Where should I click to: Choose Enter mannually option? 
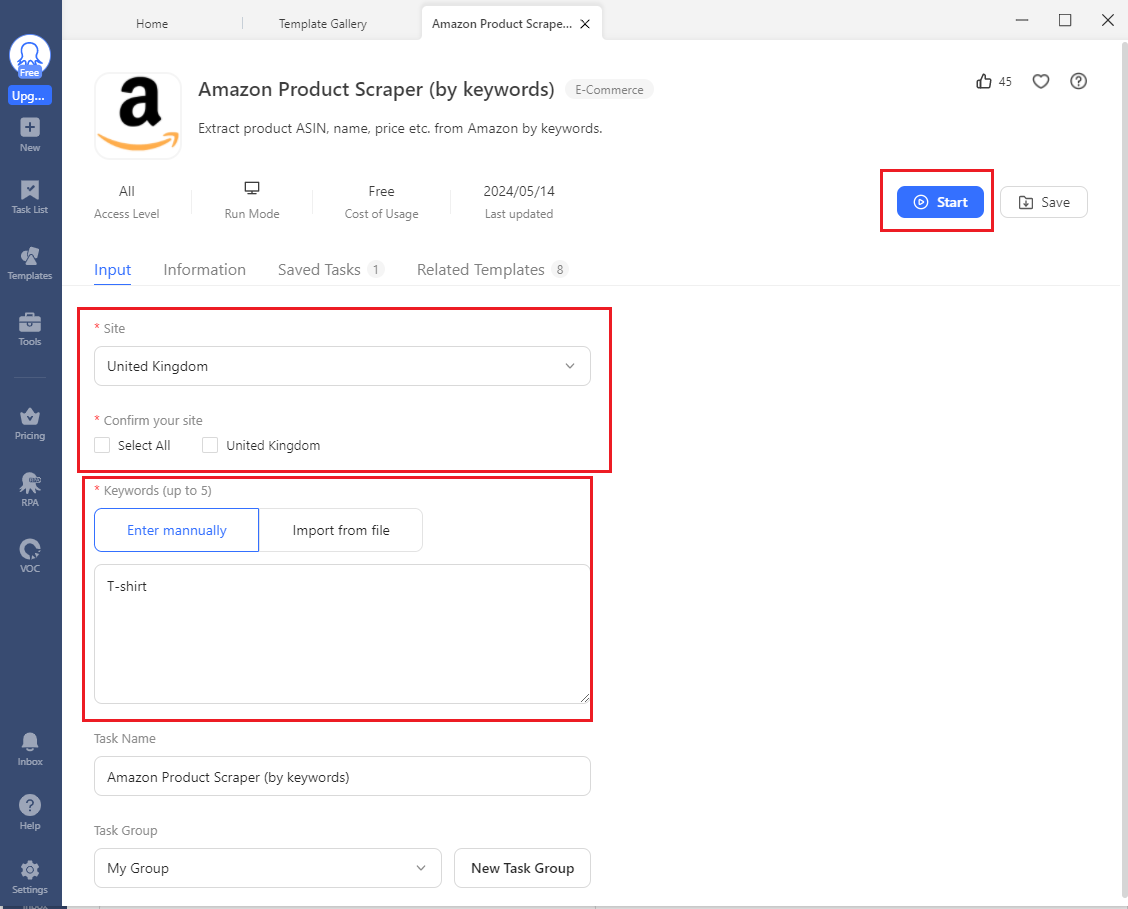[x=176, y=530]
